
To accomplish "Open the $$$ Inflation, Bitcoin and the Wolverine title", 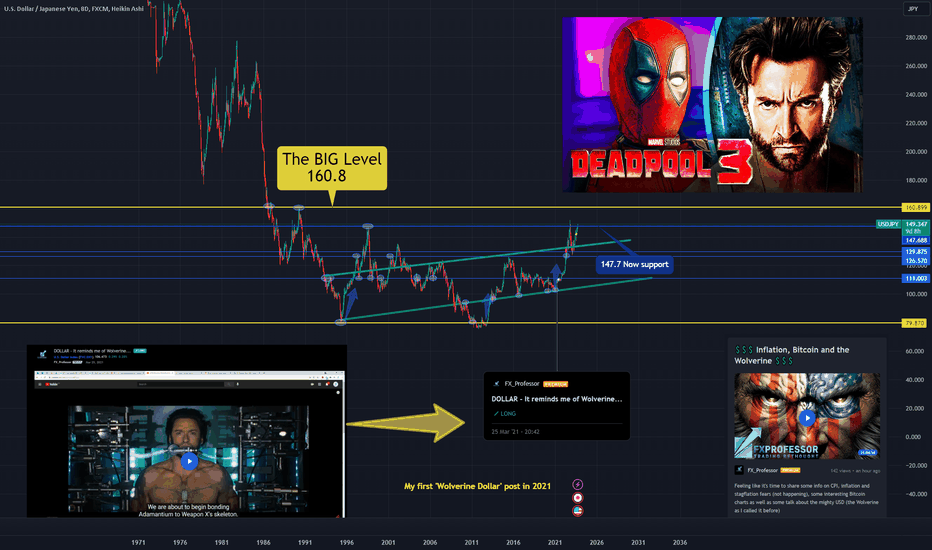I will pyautogui.click(x=792, y=355).
